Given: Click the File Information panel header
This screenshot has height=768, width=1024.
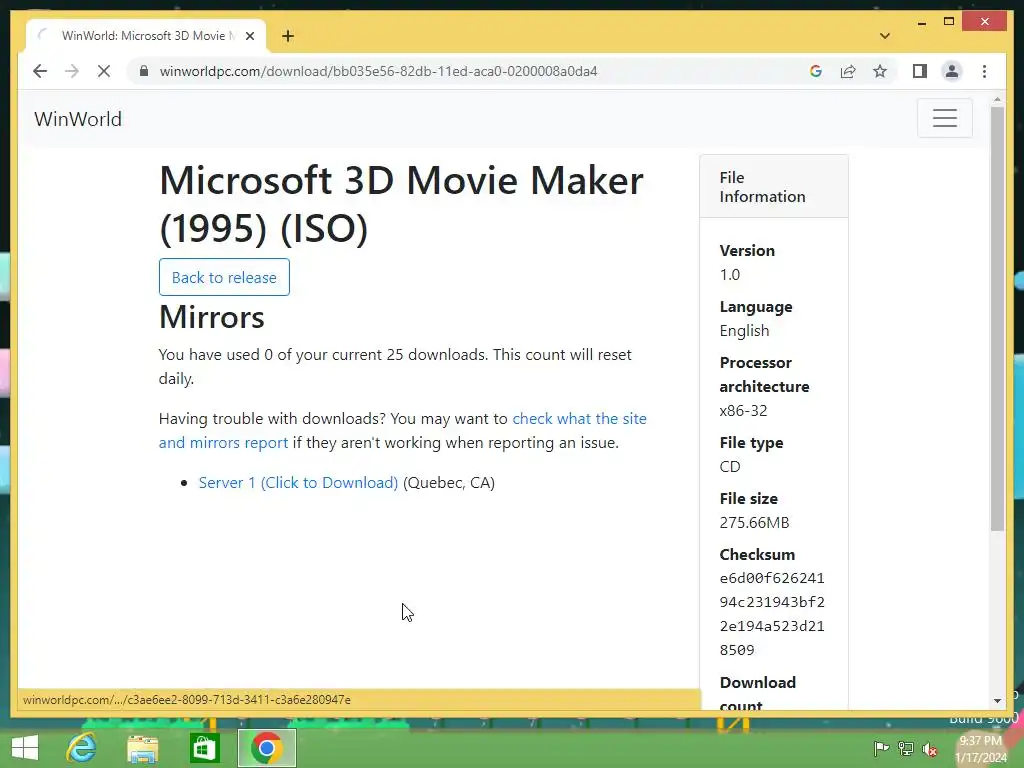Looking at the screenshot, I should (x=774, y=187).
